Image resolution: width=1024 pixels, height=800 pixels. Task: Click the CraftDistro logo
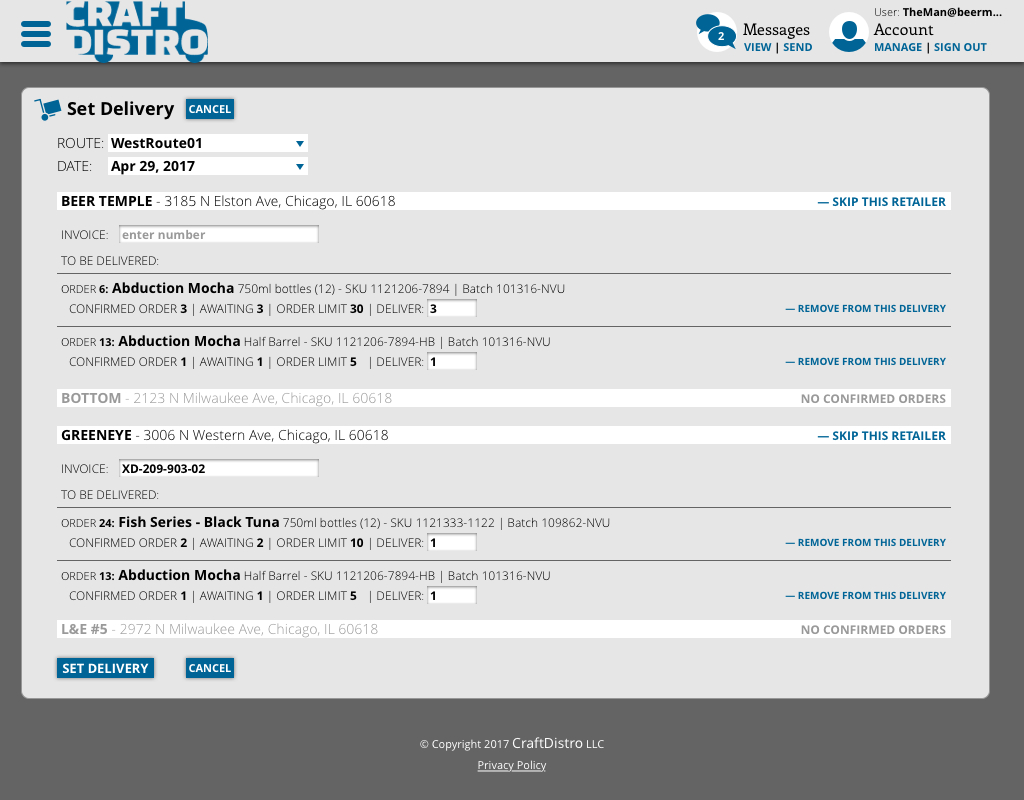(136, 31)
